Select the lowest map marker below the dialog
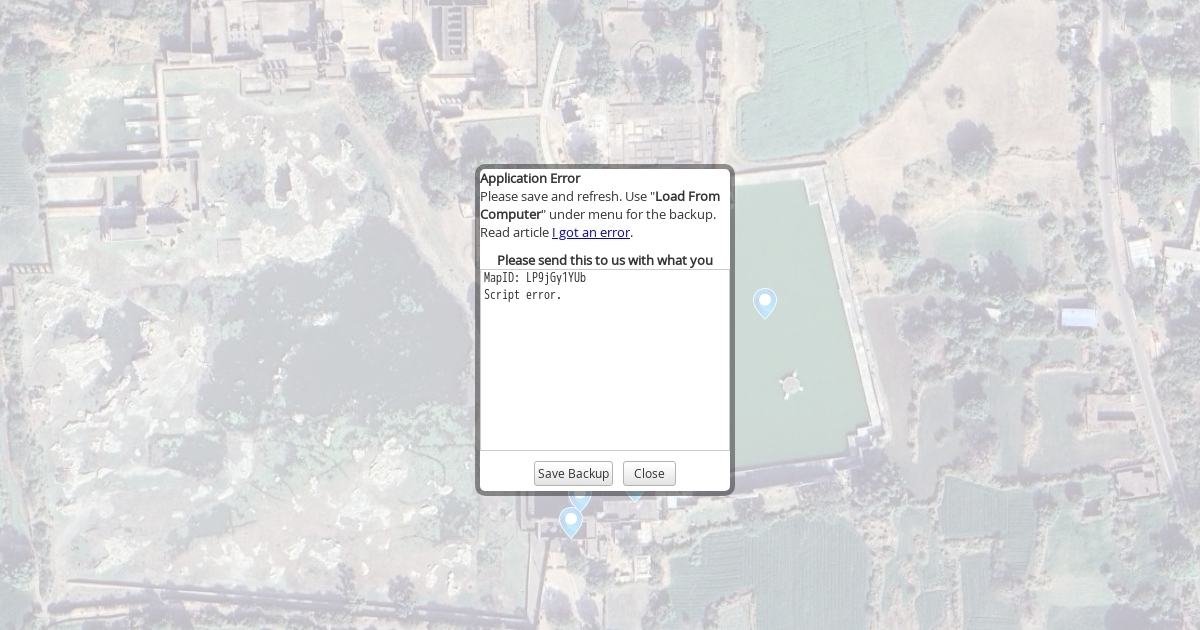Screen dimensions: 1200x630 pos(571,522)
